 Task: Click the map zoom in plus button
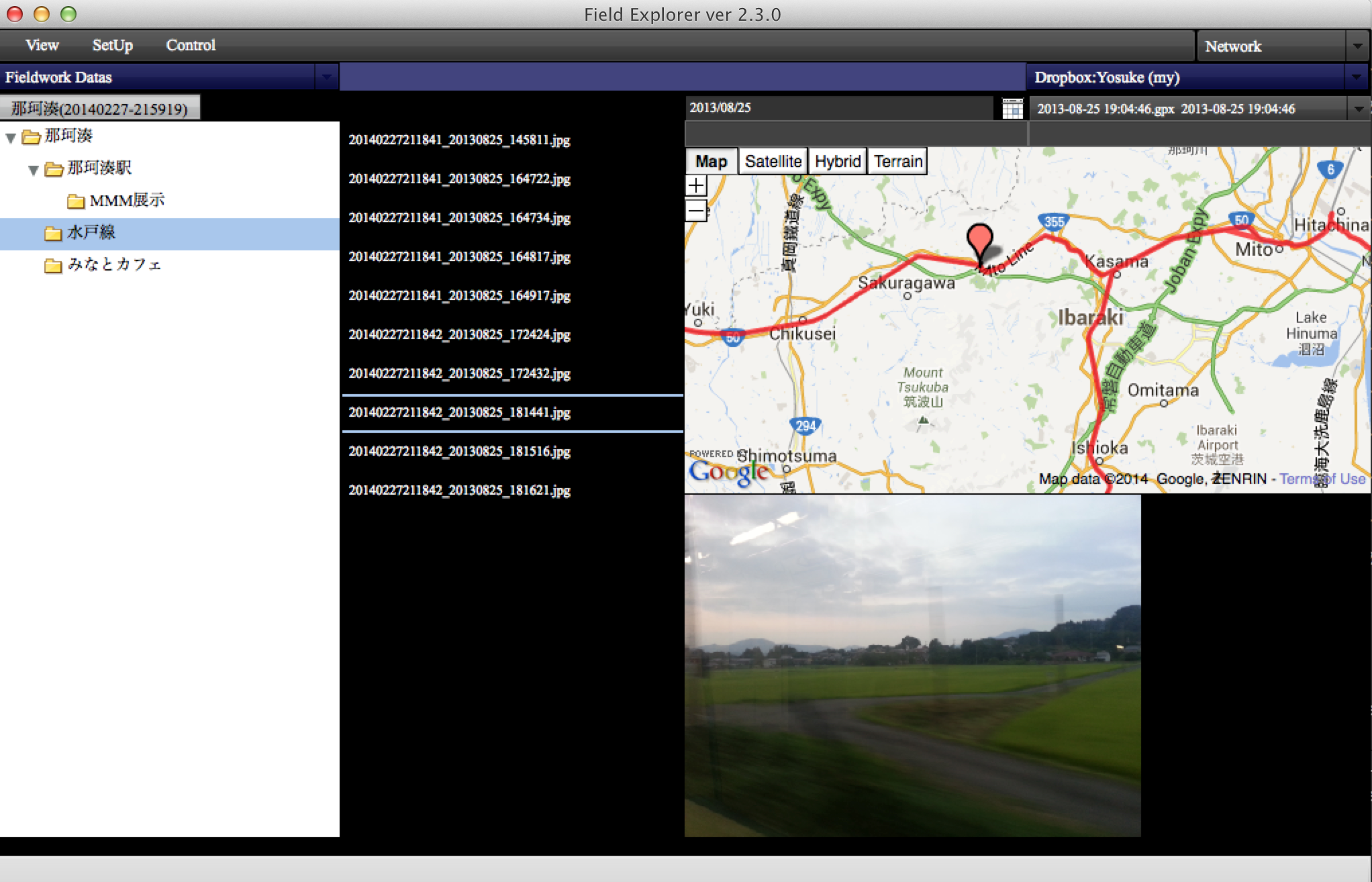point(696,186)
